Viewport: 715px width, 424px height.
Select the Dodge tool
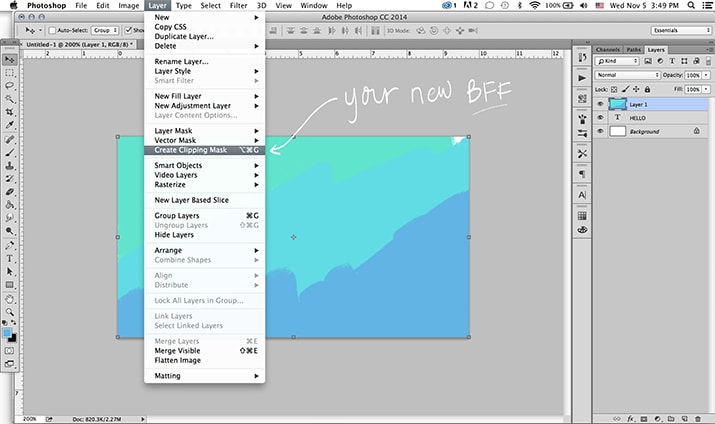10,231
